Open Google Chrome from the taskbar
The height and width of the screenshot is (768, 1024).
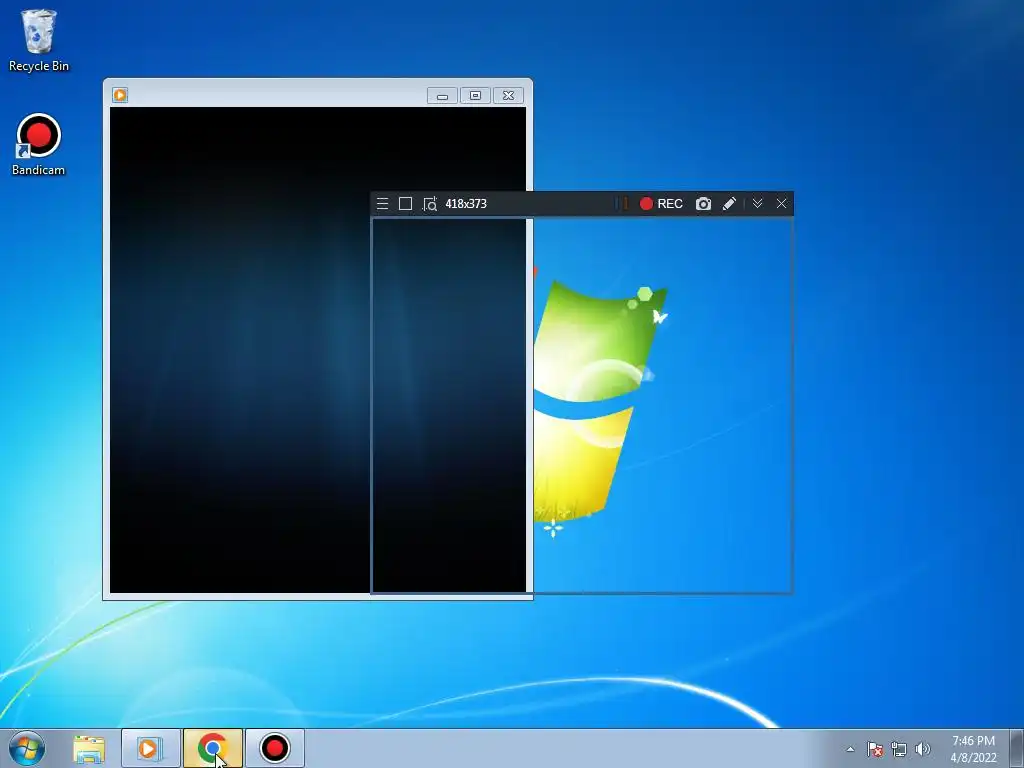pyautogui.click(x=212, y=748)
